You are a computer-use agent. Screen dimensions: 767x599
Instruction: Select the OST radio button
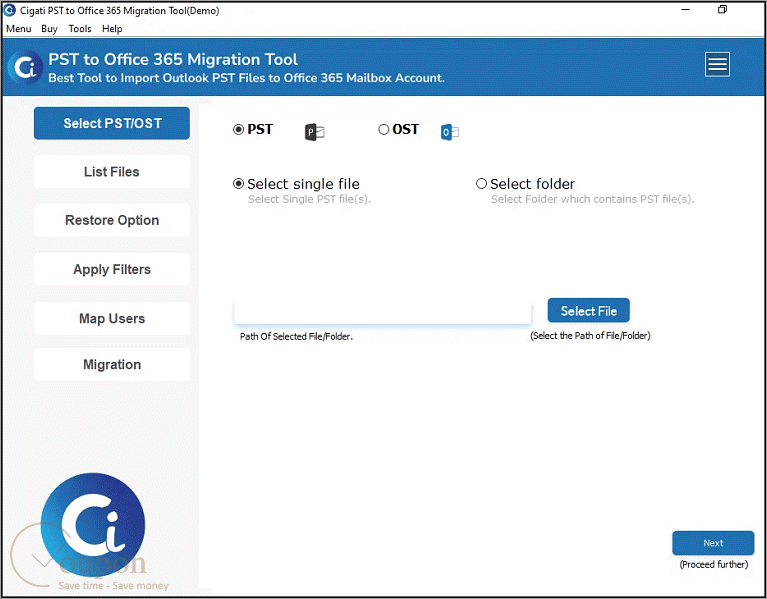coord(384,129)
